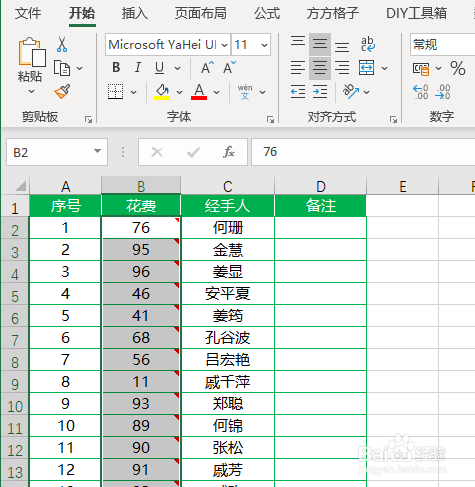Viewport: 475px width, 487px height.
Task: Open the font size dropdown
Action: click(x=264, y=45)
